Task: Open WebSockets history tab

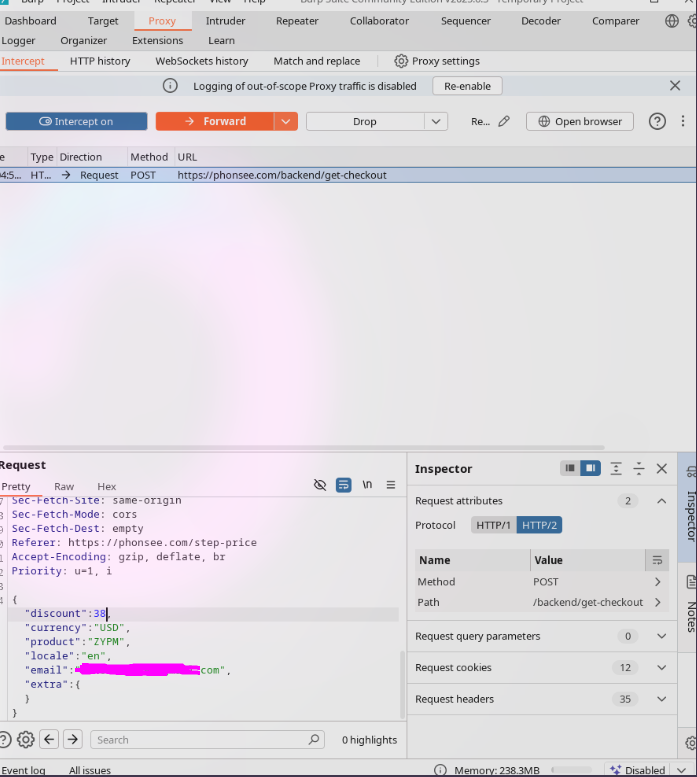Action: pos(202,61)
